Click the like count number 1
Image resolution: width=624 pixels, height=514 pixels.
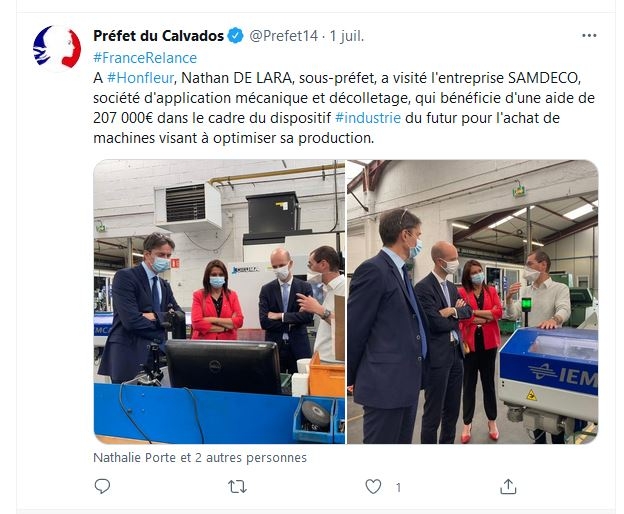point(398,487)
